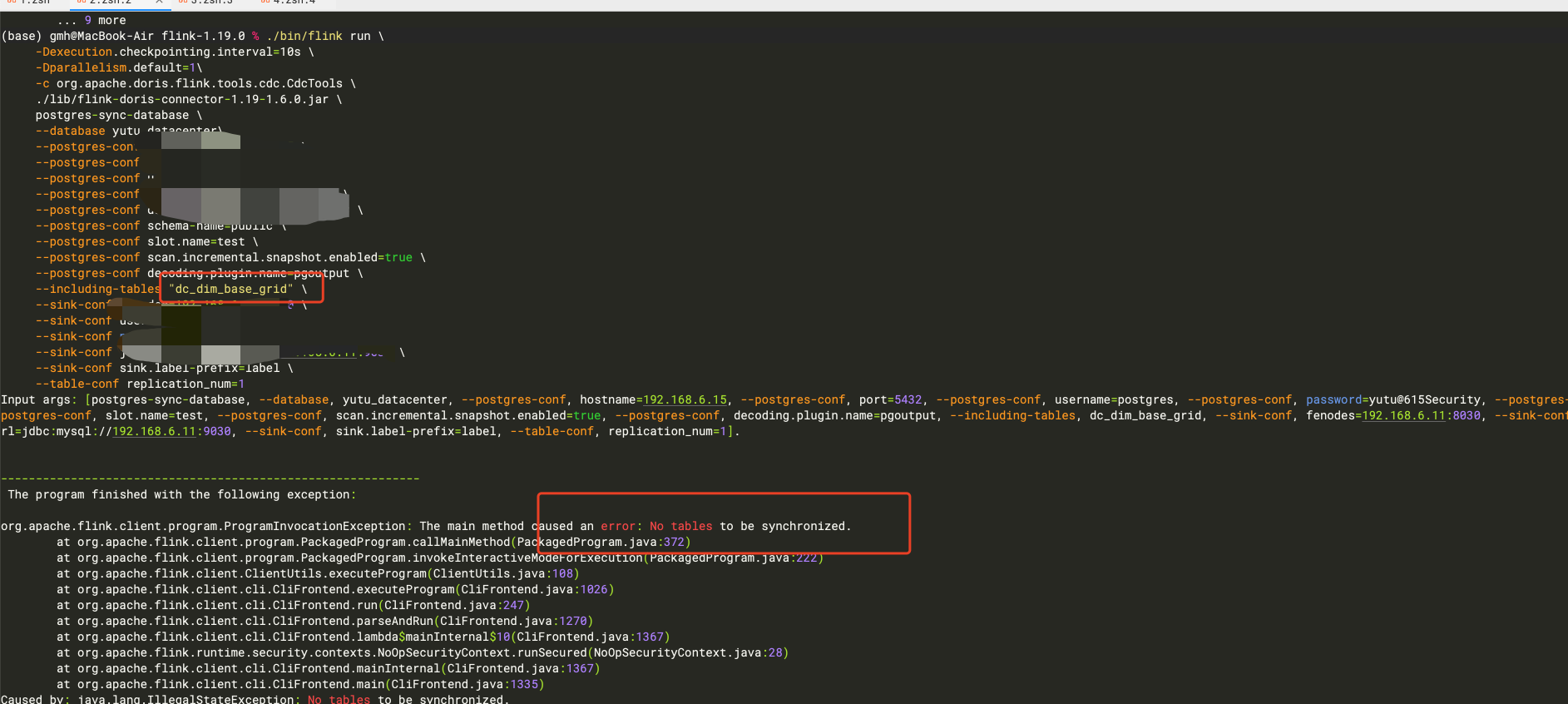Image resolution: width=1568 pixels, height=704 pixels.
Task: Click the 'org.apache.doris.flink.tools.cdc.CdcTools' class name
Action: (200, 84)
